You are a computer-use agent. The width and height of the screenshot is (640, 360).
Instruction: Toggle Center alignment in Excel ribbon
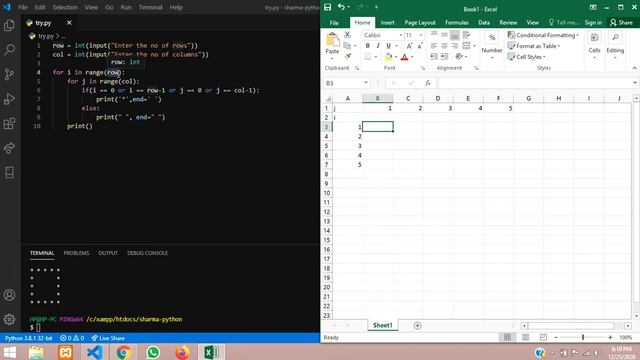pos(444,46)
